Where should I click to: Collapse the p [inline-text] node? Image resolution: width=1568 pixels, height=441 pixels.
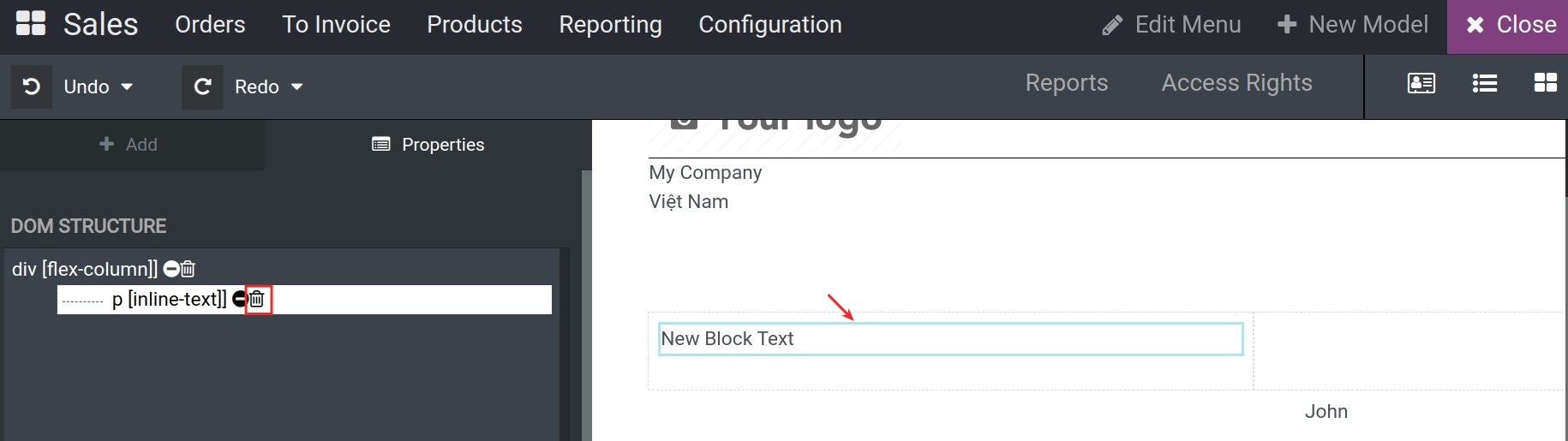tap(239, 299)
